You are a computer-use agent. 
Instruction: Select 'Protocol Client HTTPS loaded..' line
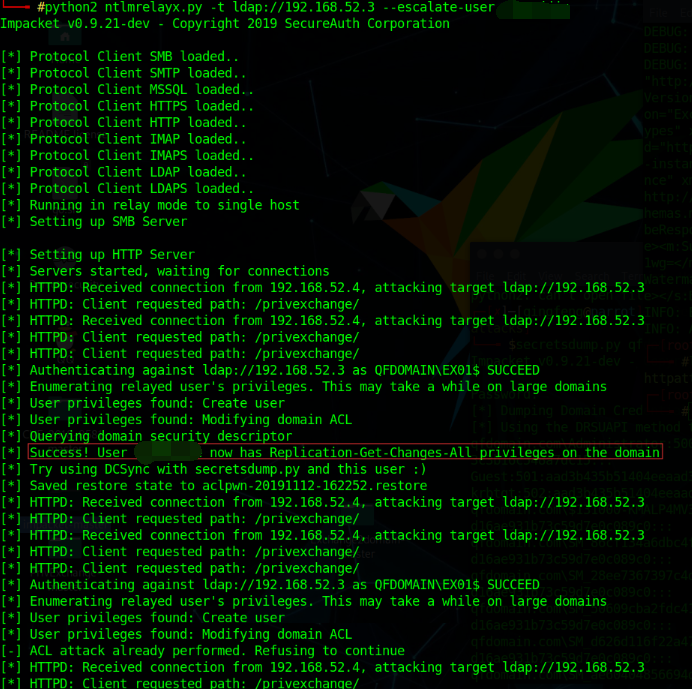tap(128, 106)
